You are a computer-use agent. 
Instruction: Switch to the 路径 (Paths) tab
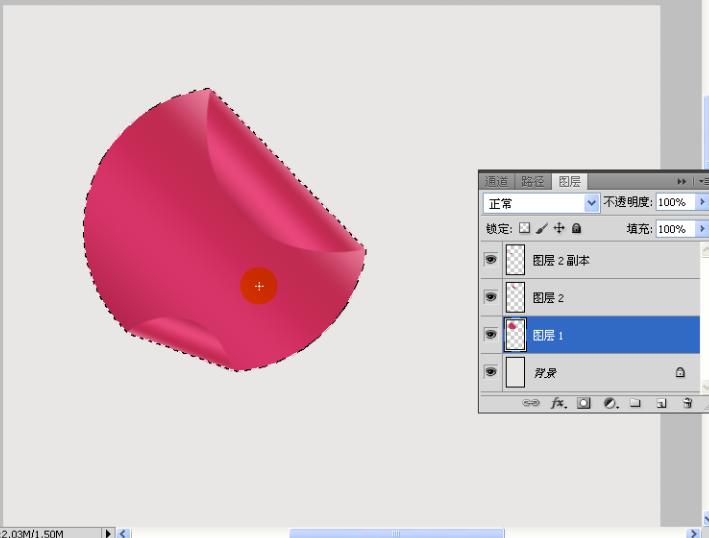(x=533, y=182)
